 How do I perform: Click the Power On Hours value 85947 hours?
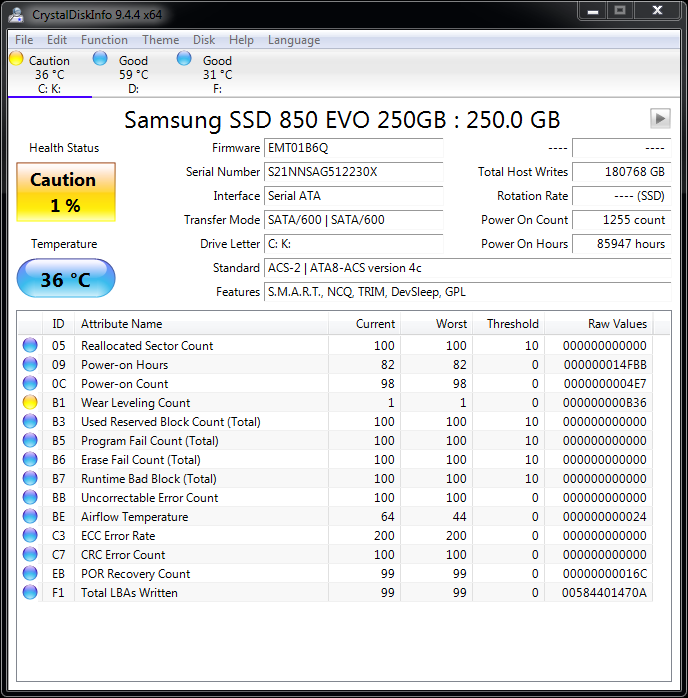click(x=622, y=244)
